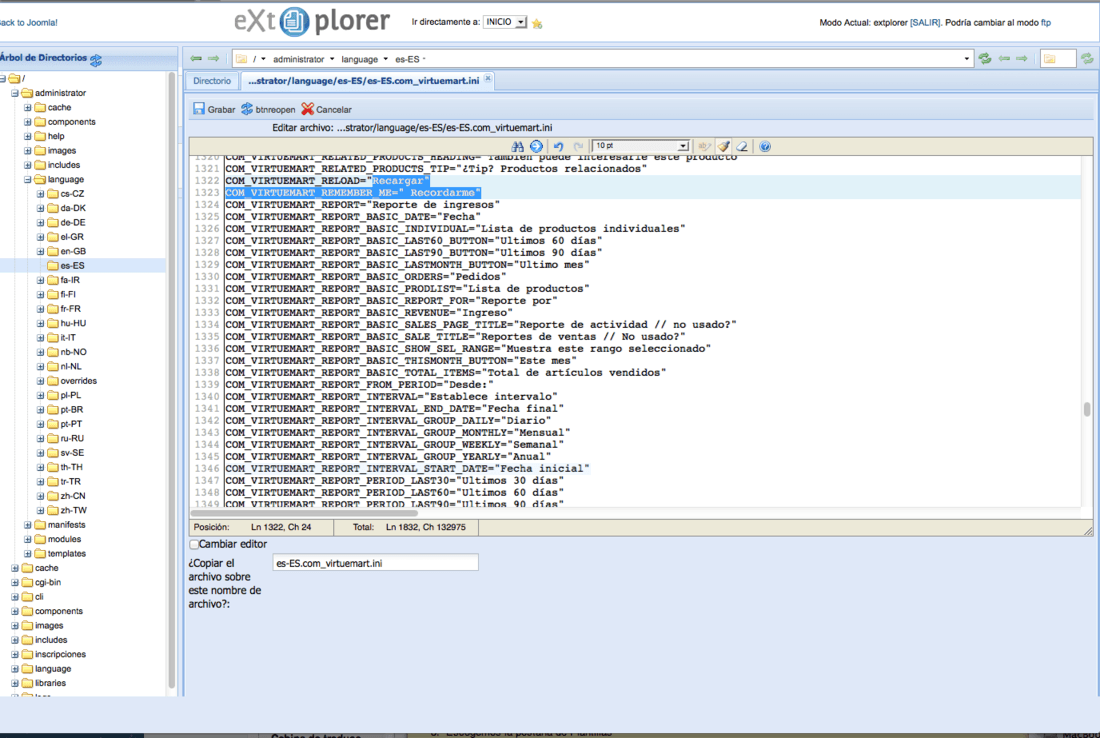
Task: Click Total Ln 1832, Ch 132975 status
Action: [409, 527]
